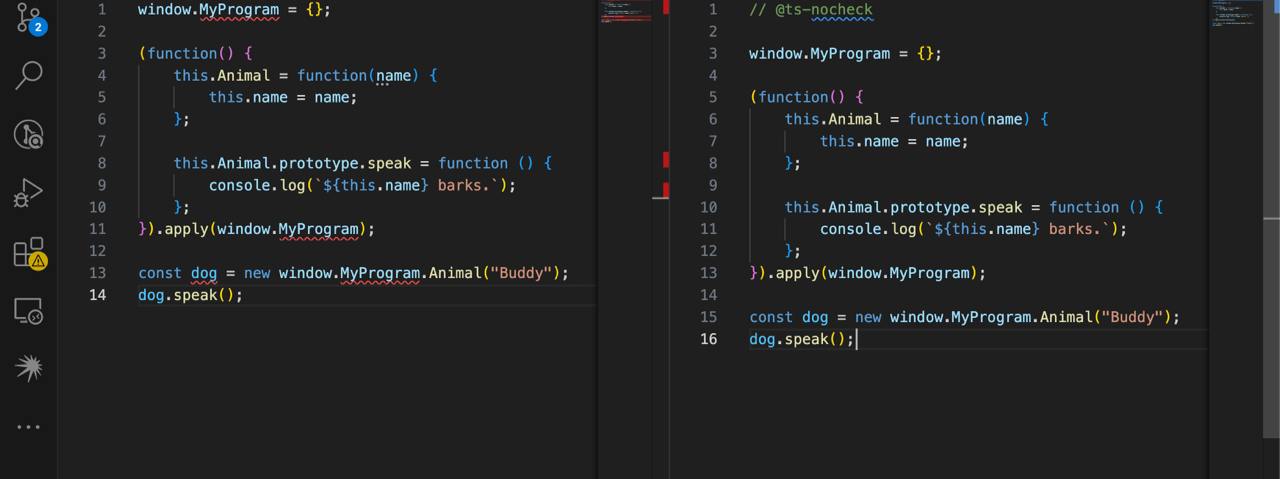1280x479 pixels.
Task: Select line 14 via left editor line number
Action: (x=97, y=295)
